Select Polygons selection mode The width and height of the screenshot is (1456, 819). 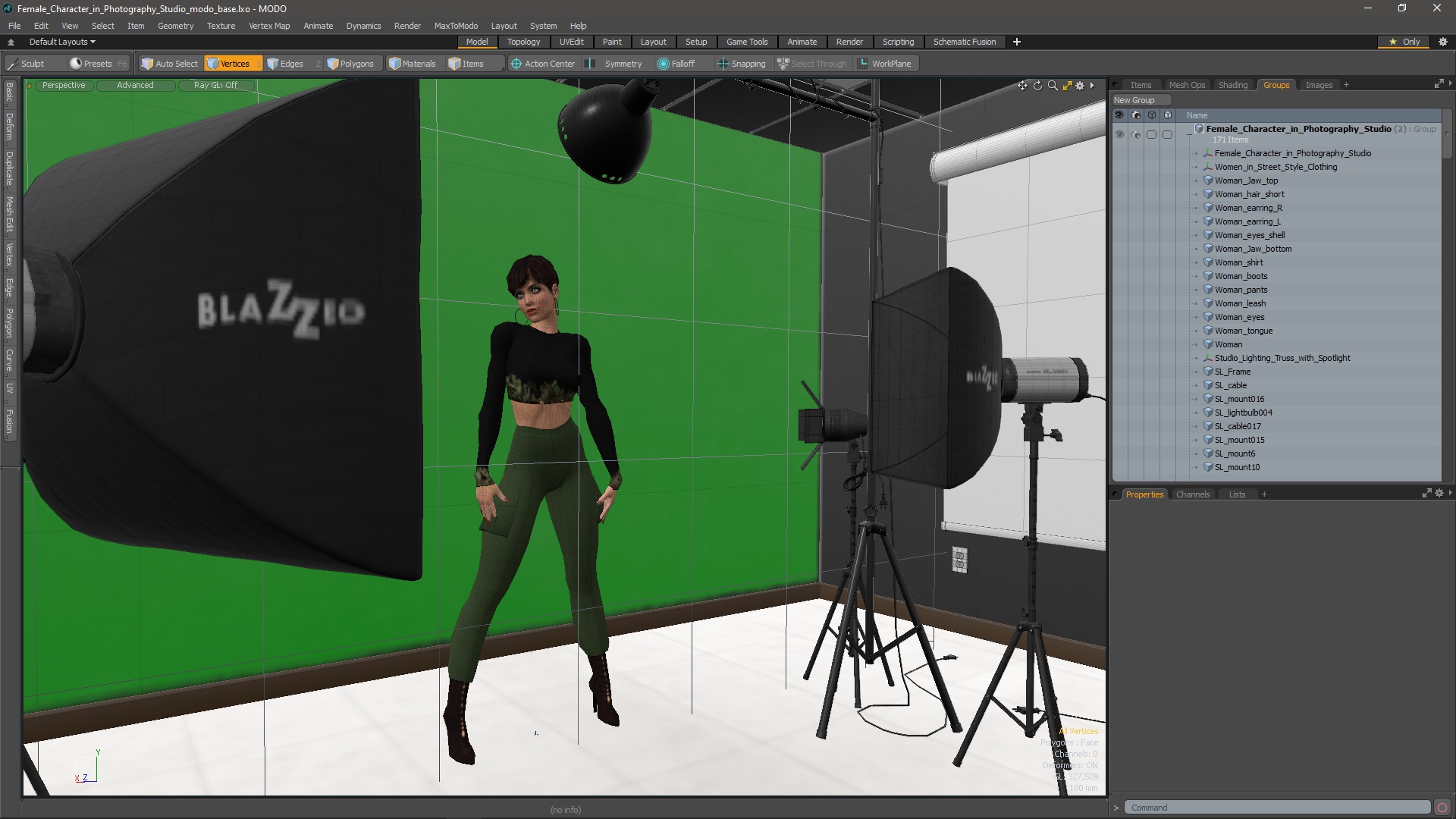tap(350, 64)
